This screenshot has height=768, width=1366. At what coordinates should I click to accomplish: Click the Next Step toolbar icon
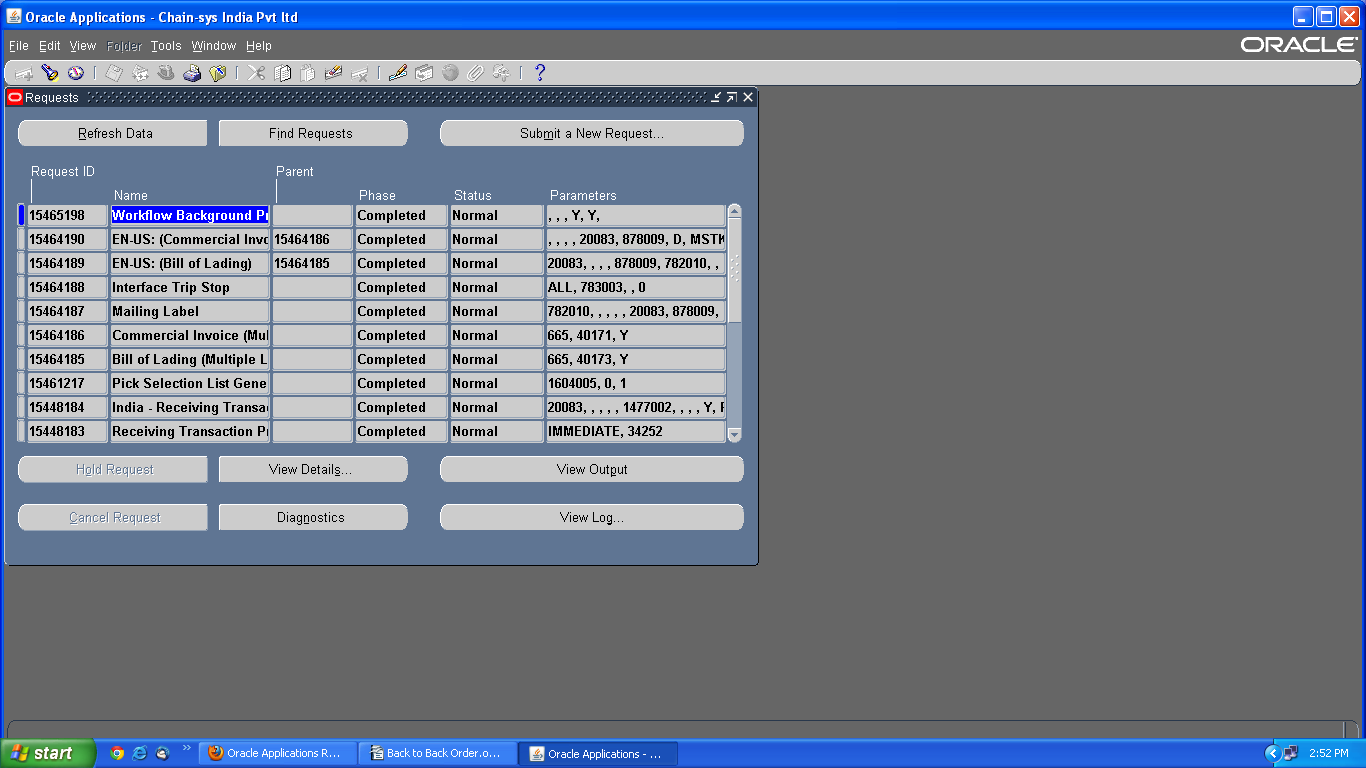[x=140, y=73]
